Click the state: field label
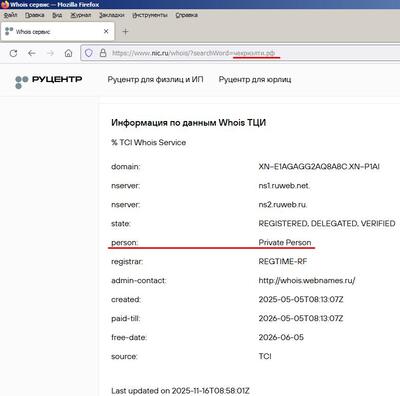The image size is (400, 396). (x=121, y=223)
